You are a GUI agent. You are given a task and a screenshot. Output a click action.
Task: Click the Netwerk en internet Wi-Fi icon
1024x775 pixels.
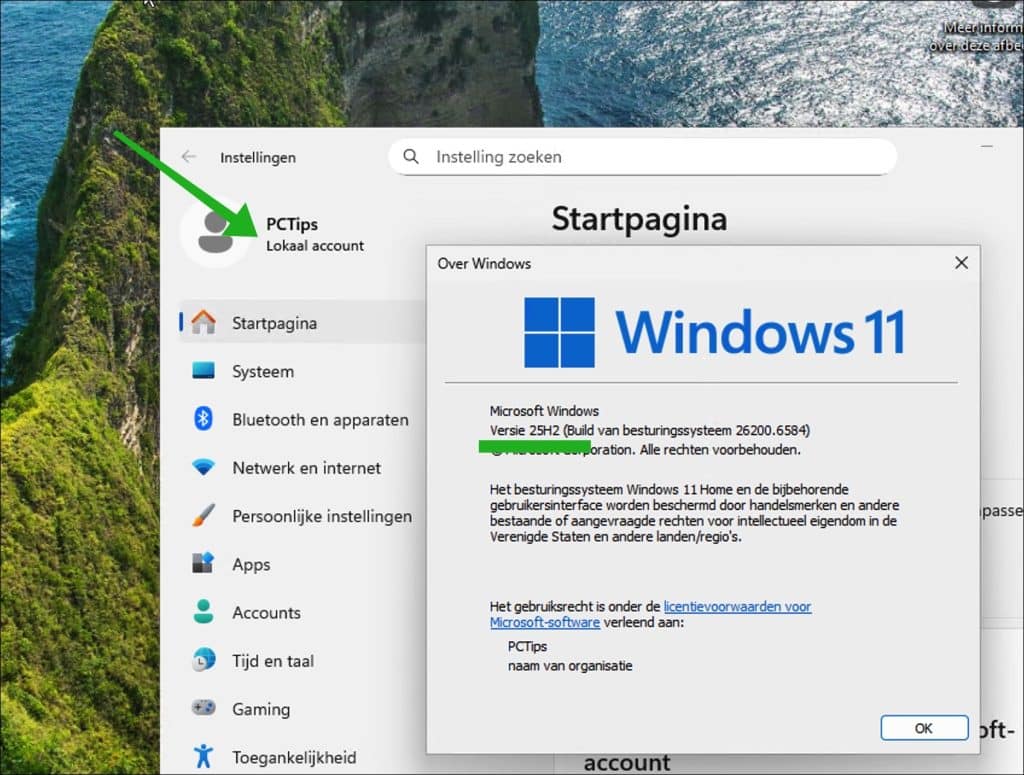pos(203,468)
